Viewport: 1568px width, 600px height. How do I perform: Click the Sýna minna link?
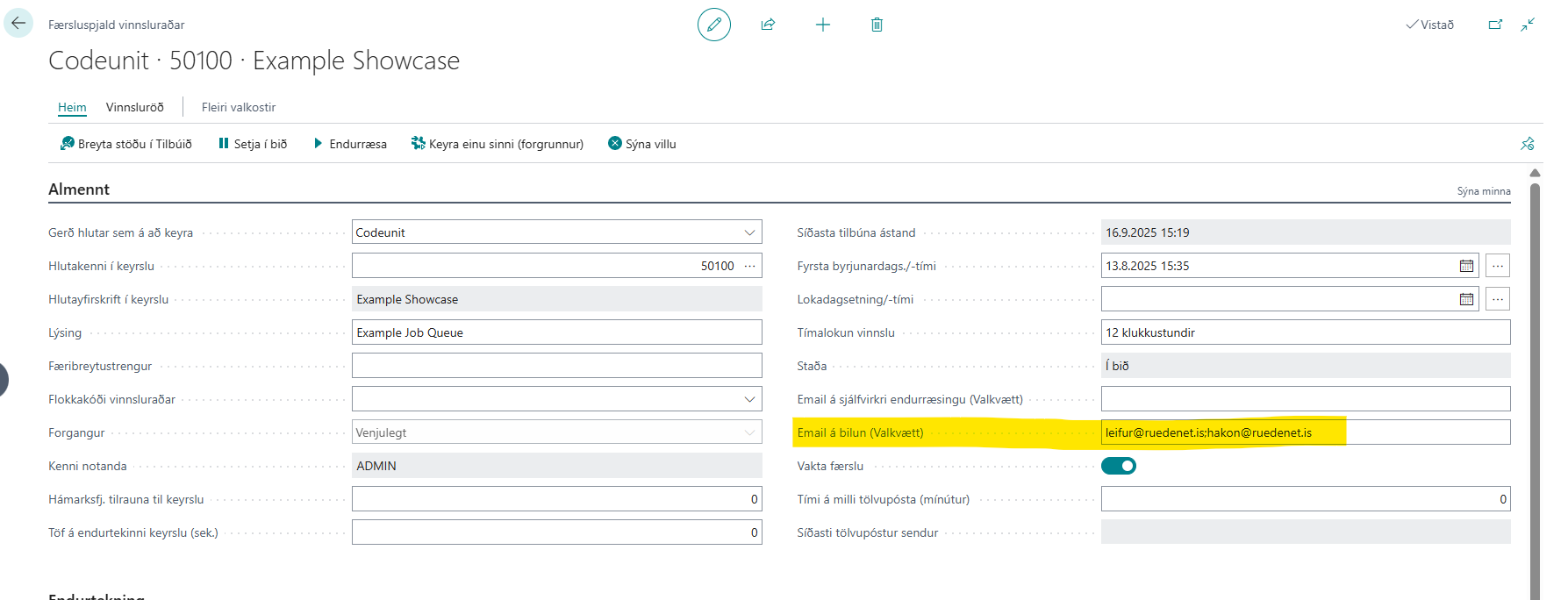(x=1483, y=191)
